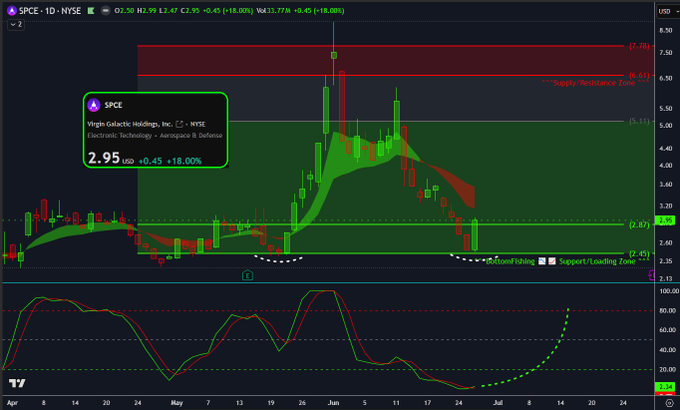Click the Apr label on time axis
This screenshot has height=410, width=680.
click(12, 403)
